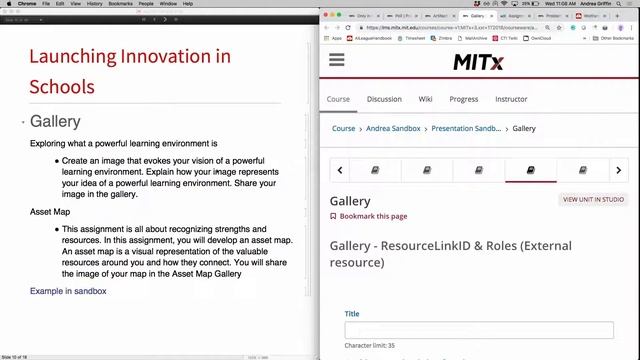Open the Apple menu
The width and height of the screenshot is (640, 360).
click(9, 4)
